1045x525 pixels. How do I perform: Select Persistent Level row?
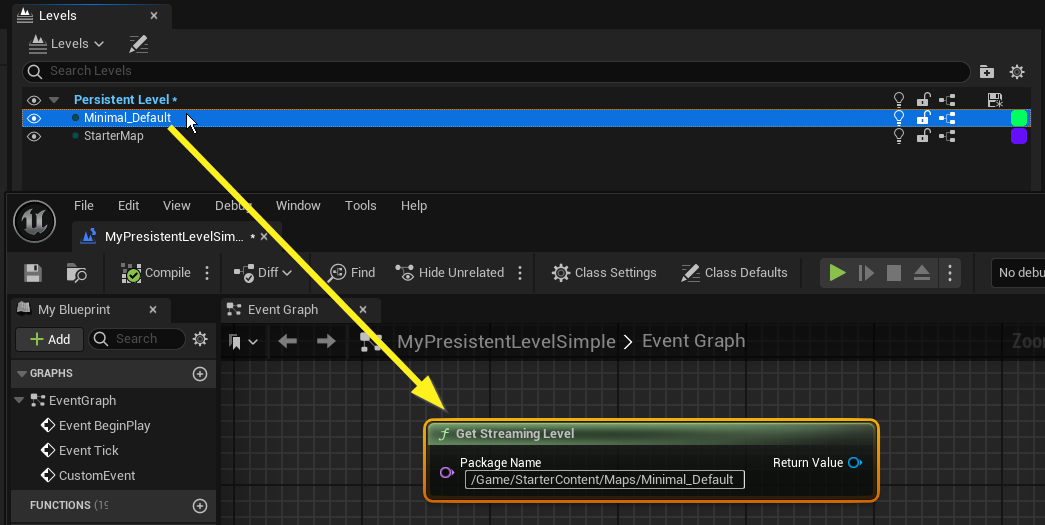526,100
